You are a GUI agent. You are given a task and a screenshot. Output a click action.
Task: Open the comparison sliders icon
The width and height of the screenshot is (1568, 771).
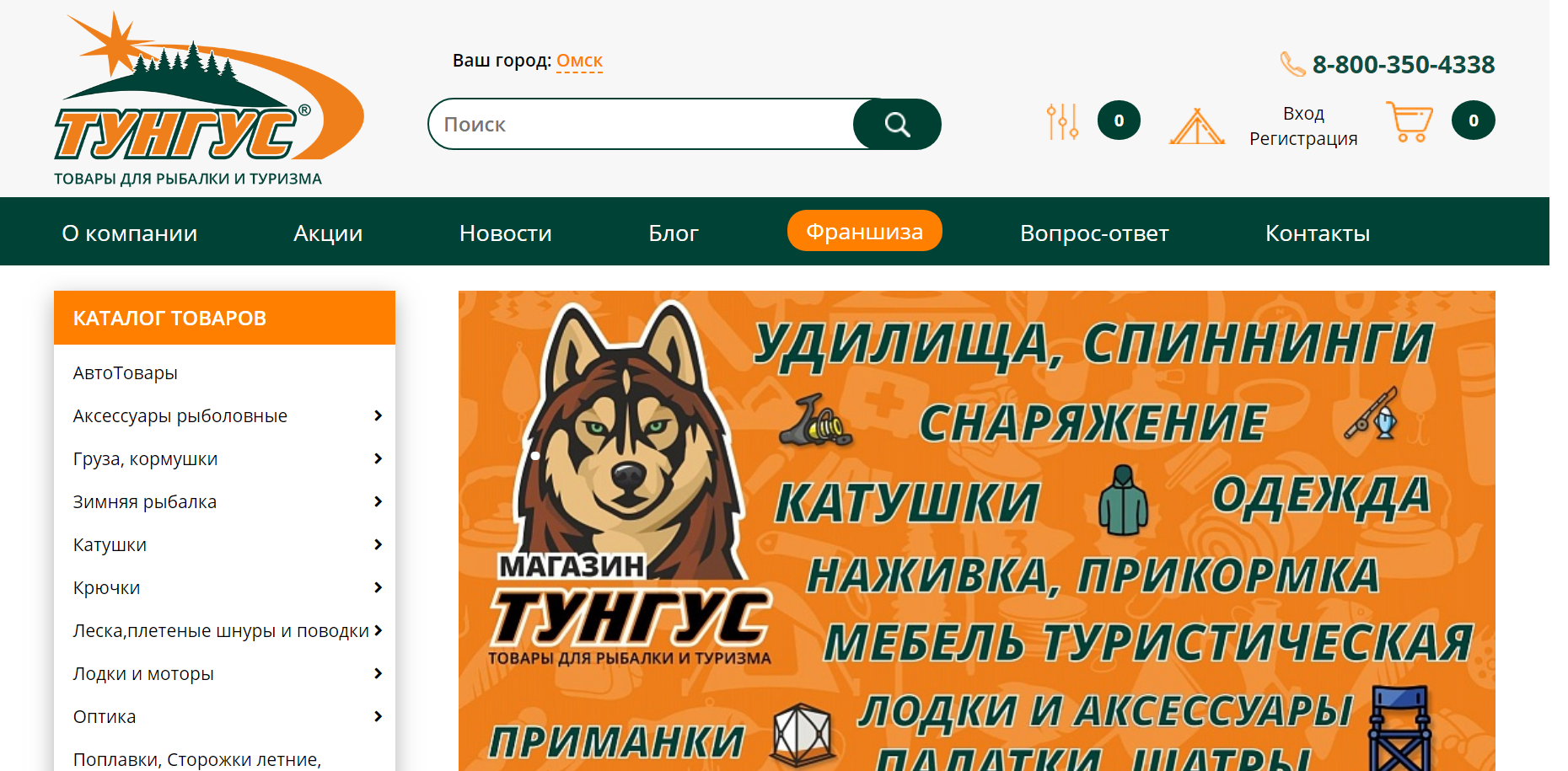click(1062, 121)
